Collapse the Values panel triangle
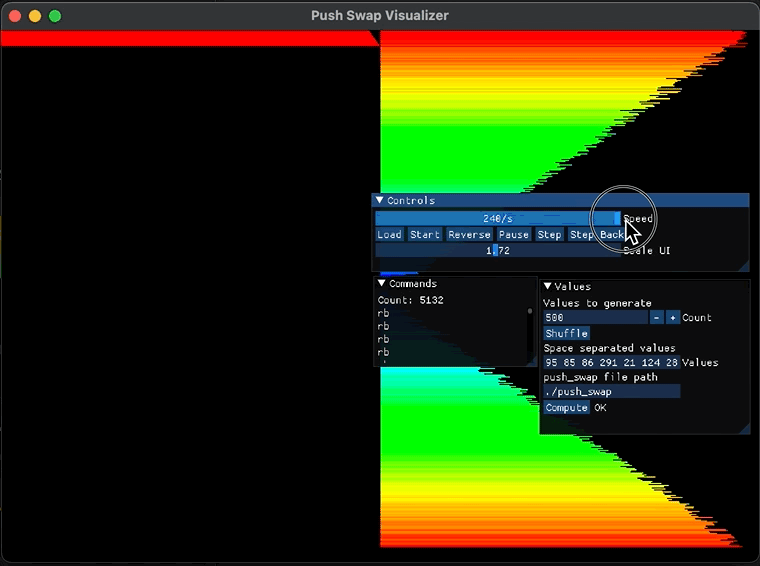The height and width of the screenshot is (566, 760). [x=547, y=287]
